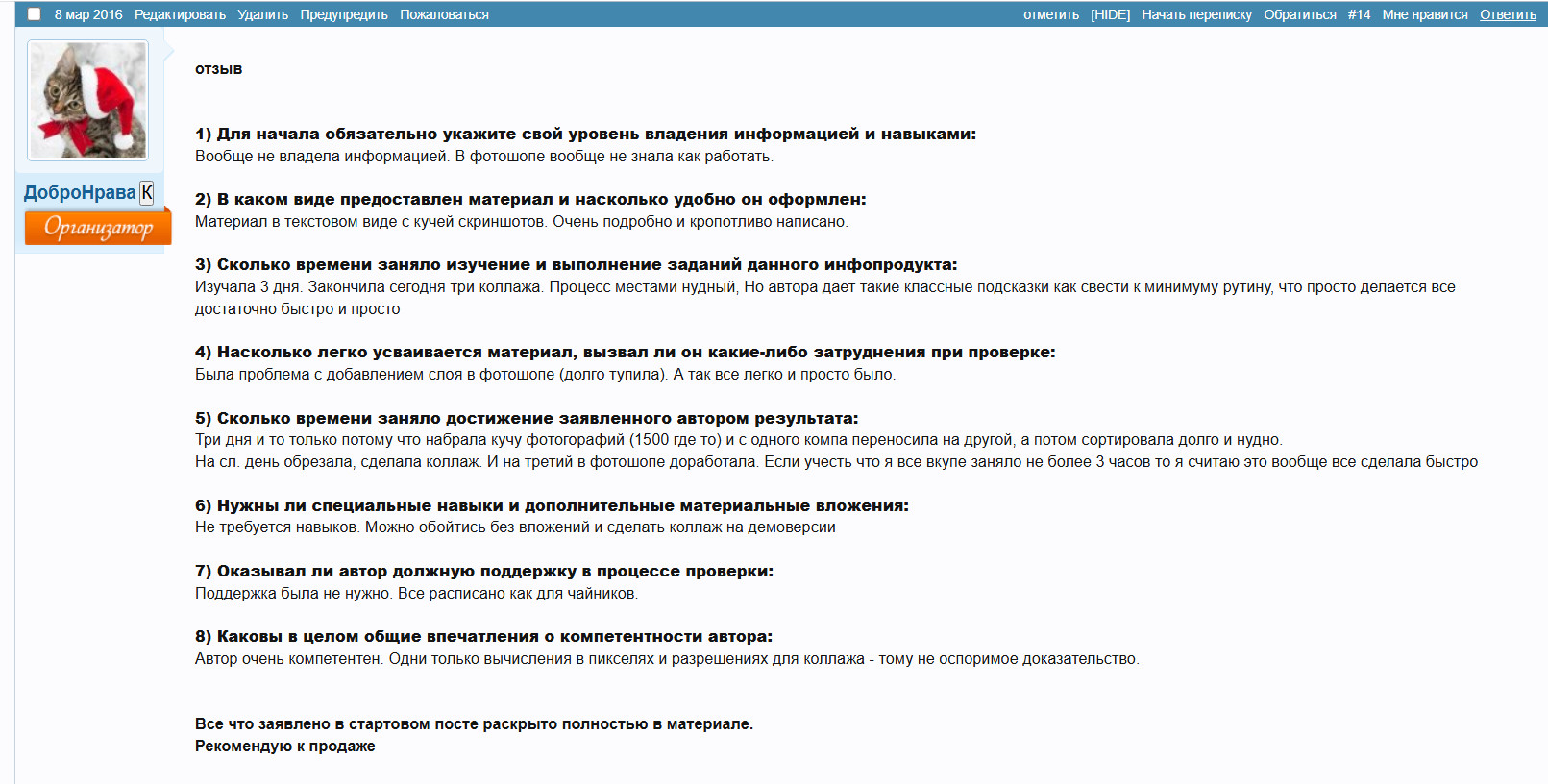The height and width of the screenshot is (784, 1548).
Task: Click Редактировать to edit the post
Action: (180, 14)
